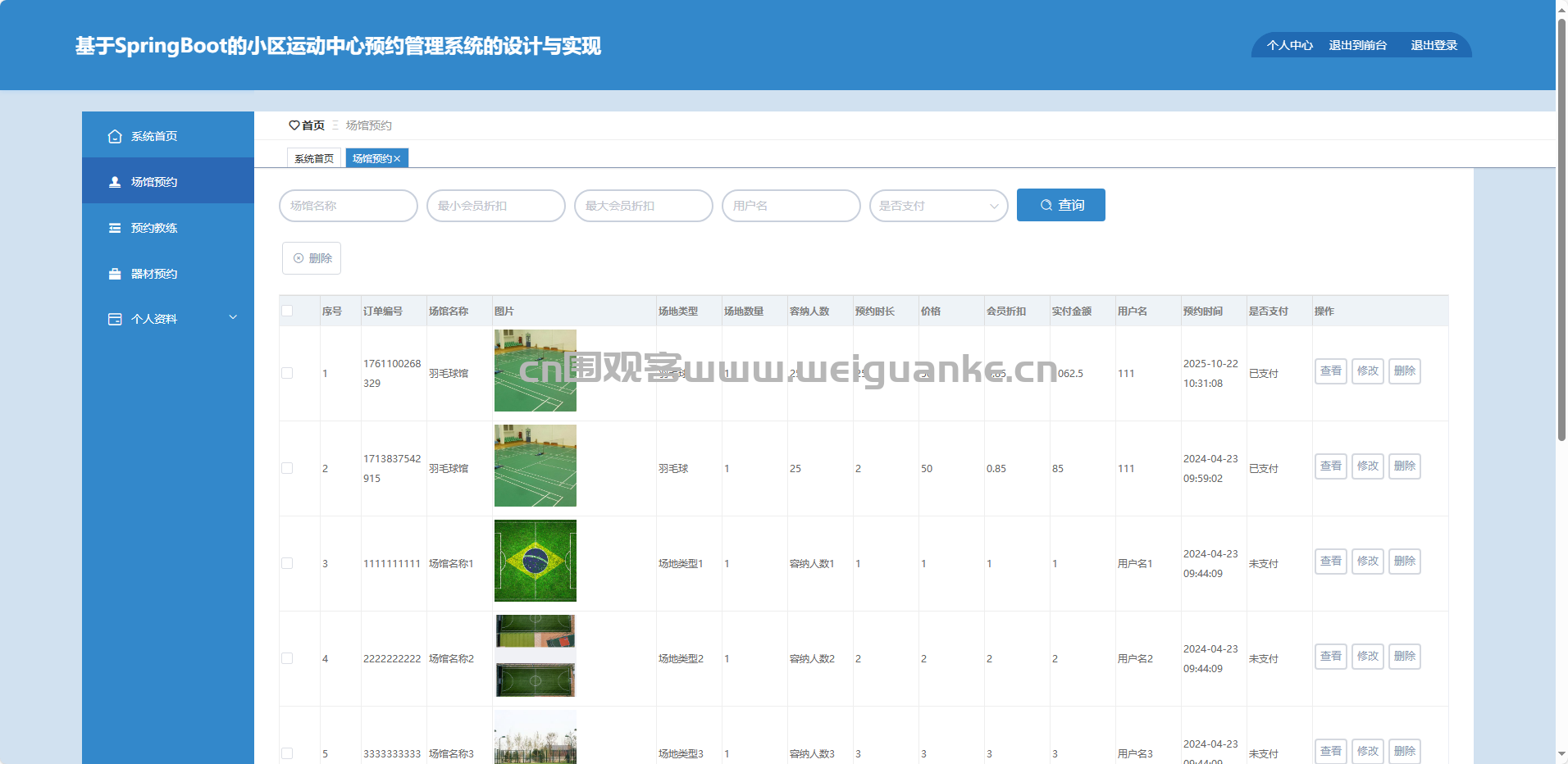Check the row 1 checkbox for order 1761100268329

tap(287, 373)
